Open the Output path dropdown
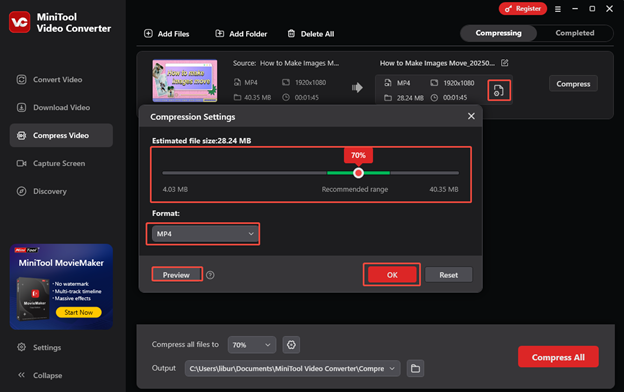 tap(292, 369)
